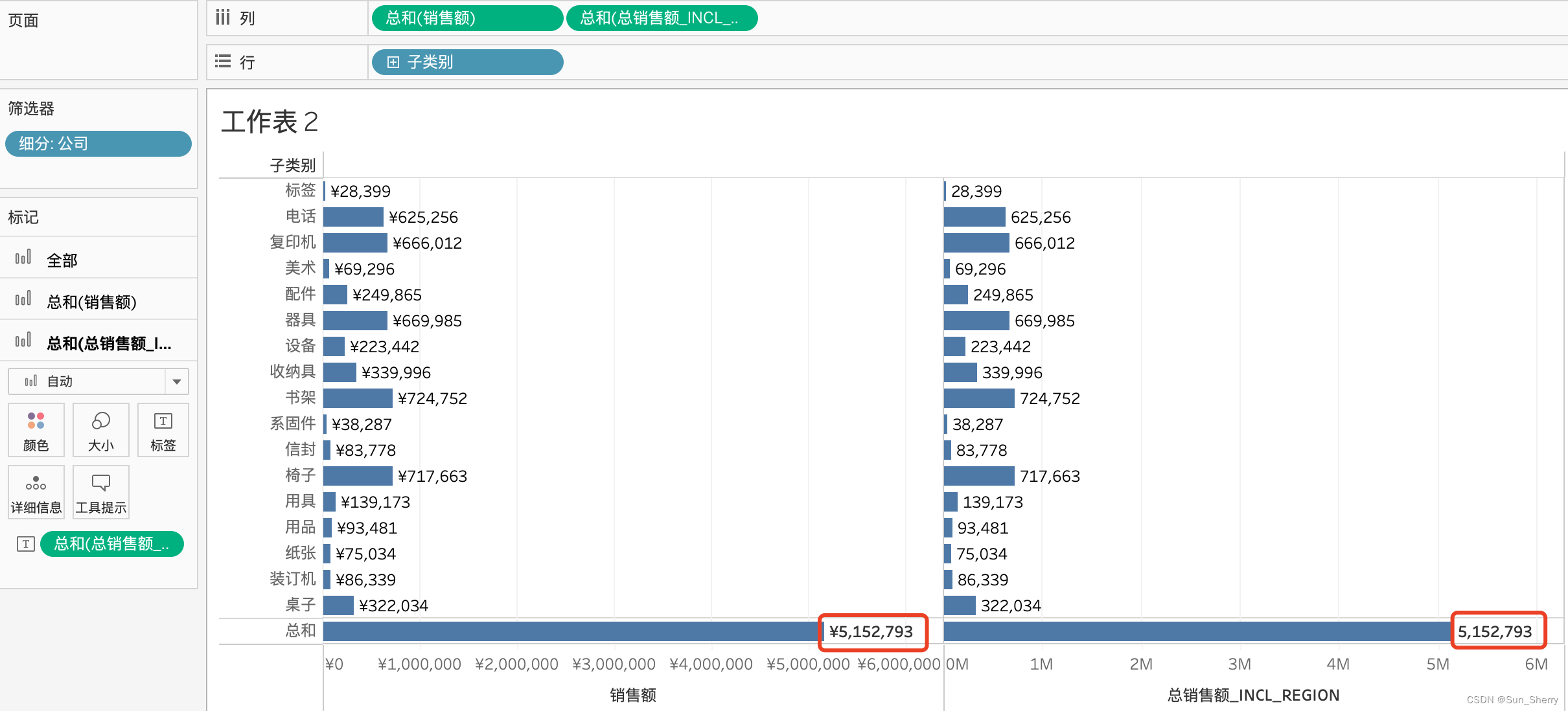
Task: Open the 工具提示 (Tooltip) marks card
Action: pyautogui.click(x=101, y=492)
